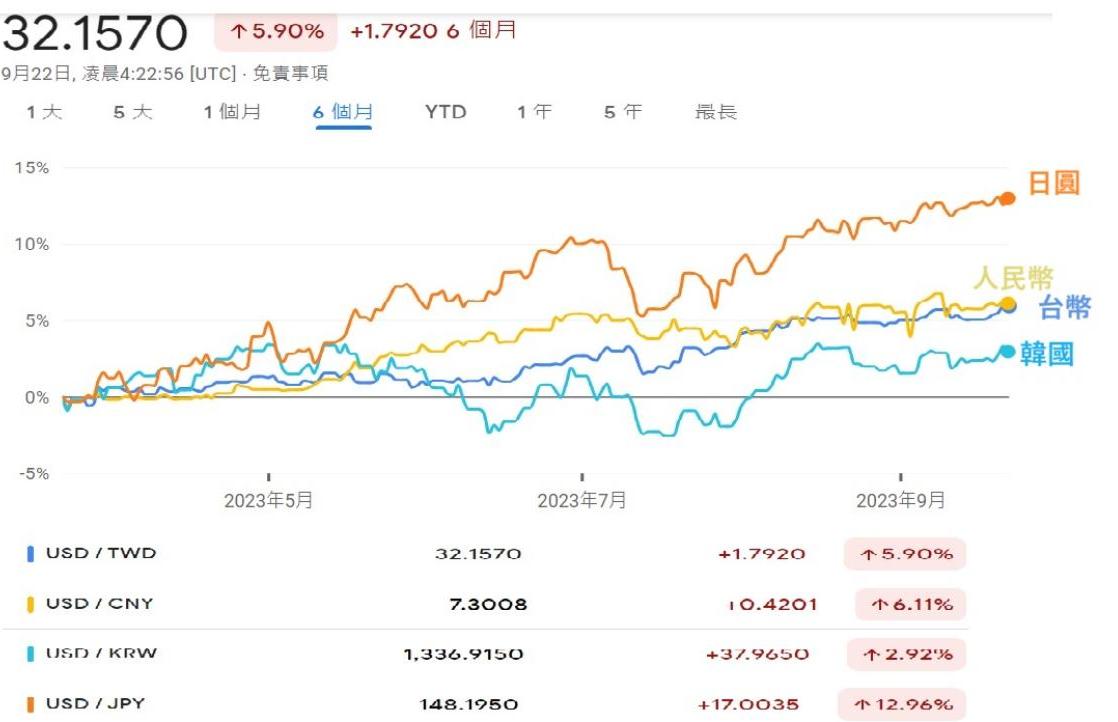Switch to the YTD time range
Image resolution: width=1118 pixels, height=722 pixels.
click(x=444, y=112)
